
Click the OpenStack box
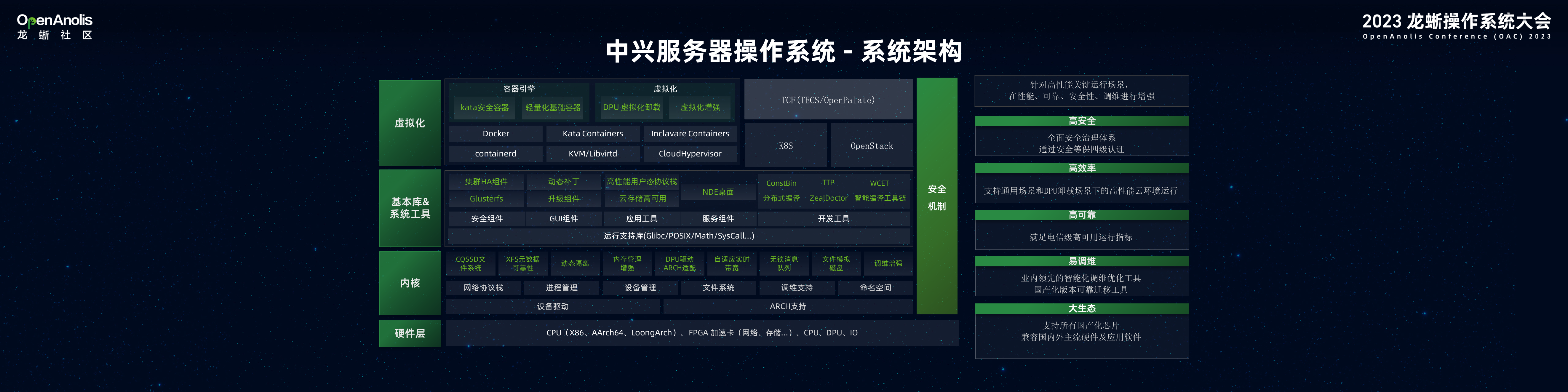[x=871, y=145]
